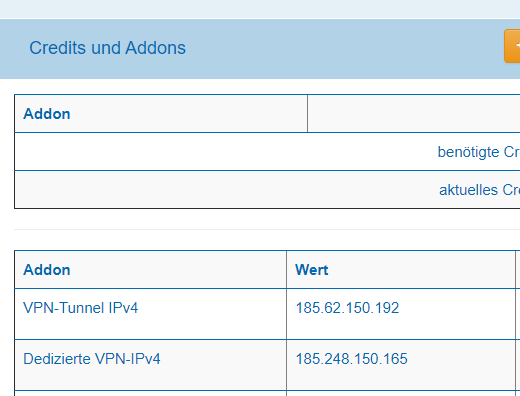Click the cut-off column header right of 'Wert'
Screen dimensions: 520x396
[518, 270]
